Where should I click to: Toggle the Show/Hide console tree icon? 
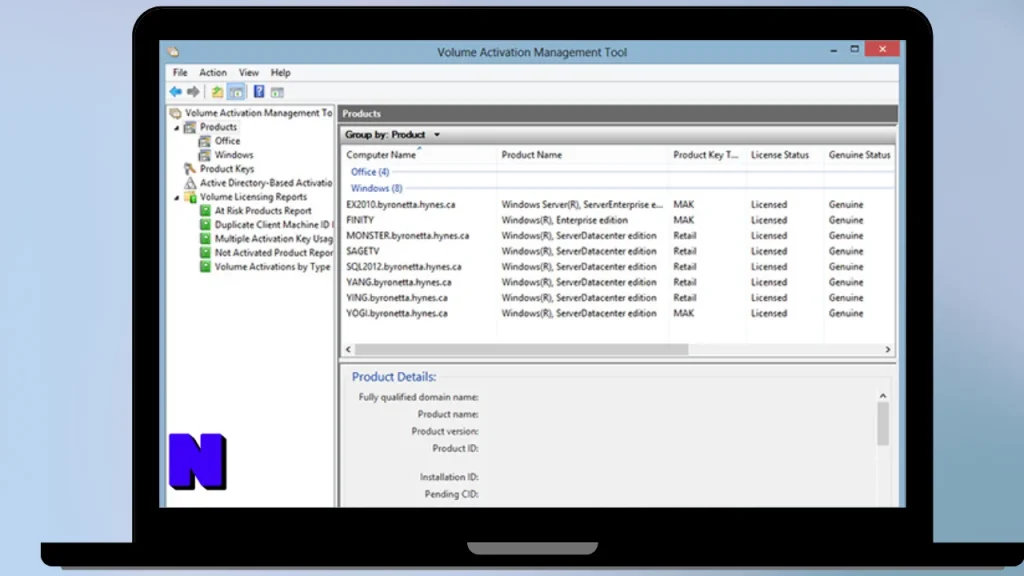[236, 92]
